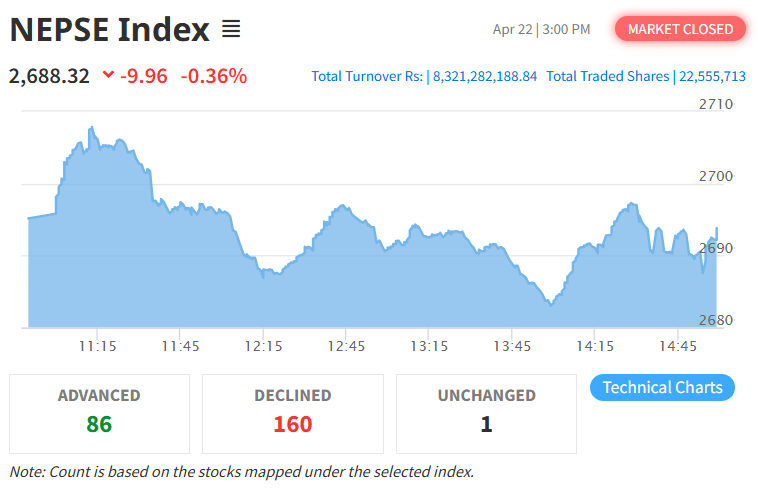The height and width of the screenshot is (498, 758).
Task: Click the 14:45 label on time axis
Action: coord(678,346)
